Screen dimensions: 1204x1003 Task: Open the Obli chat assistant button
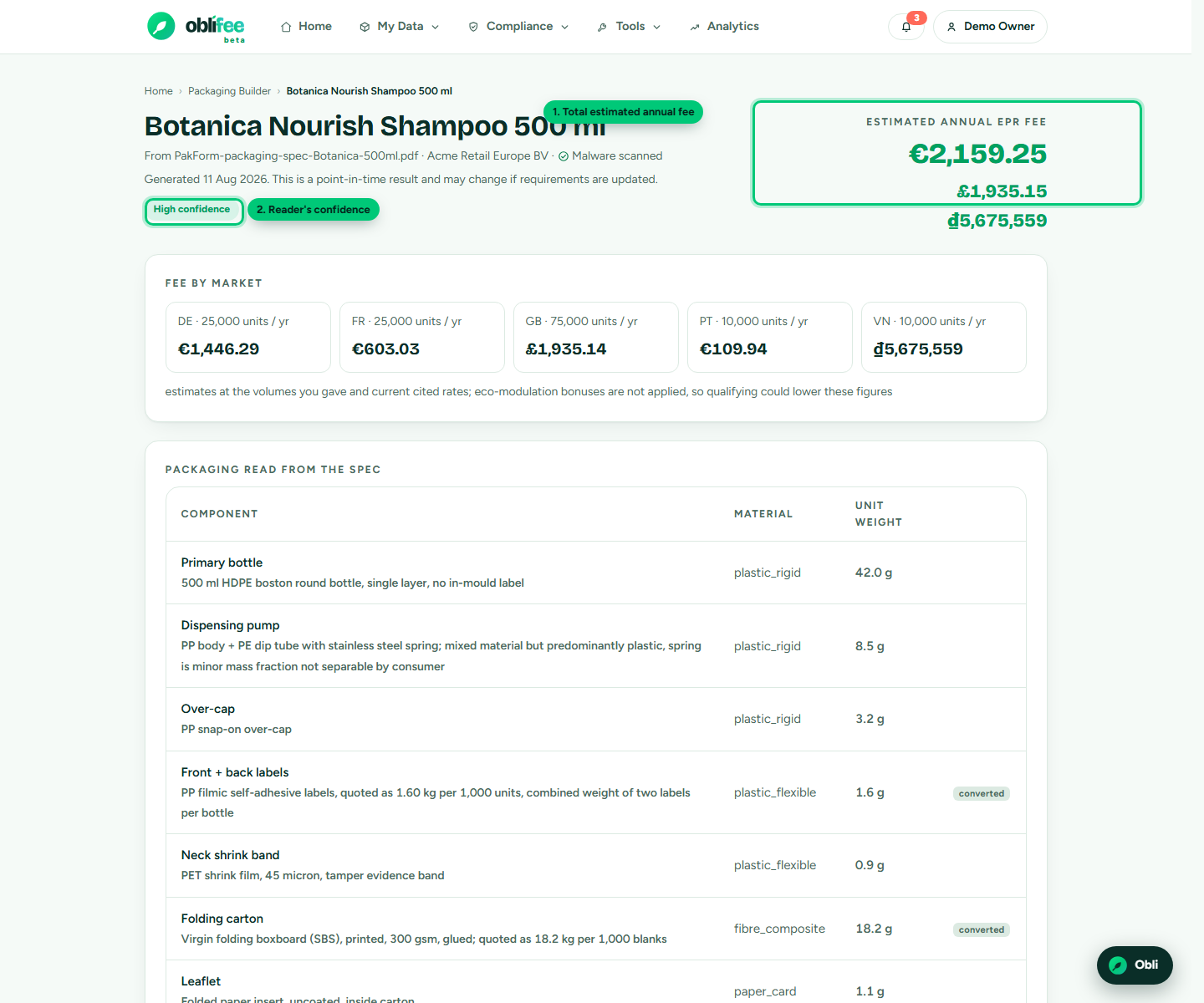tap(1135, 965)
